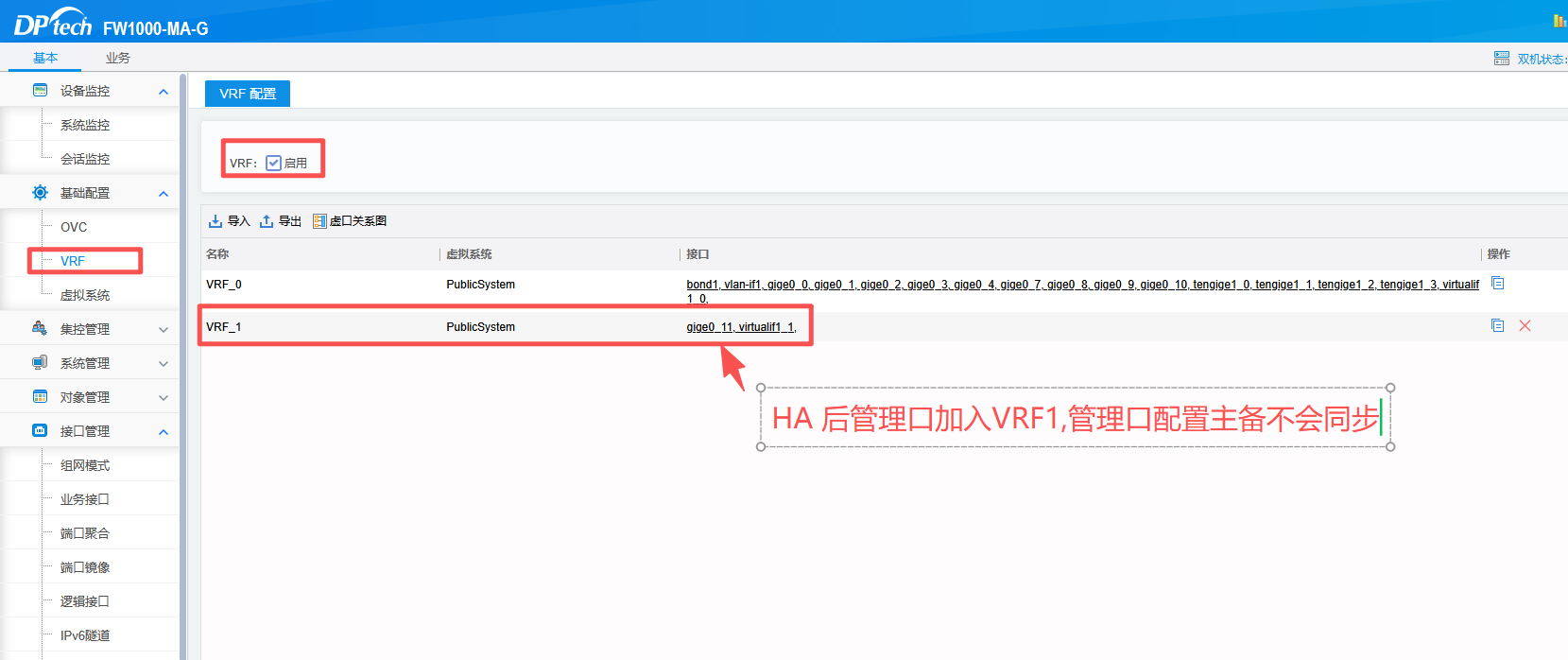The height and width of the screenshot is (660, 1568).
Task: Open 端口镜像 in the sidebar
Action: point(85,567)
